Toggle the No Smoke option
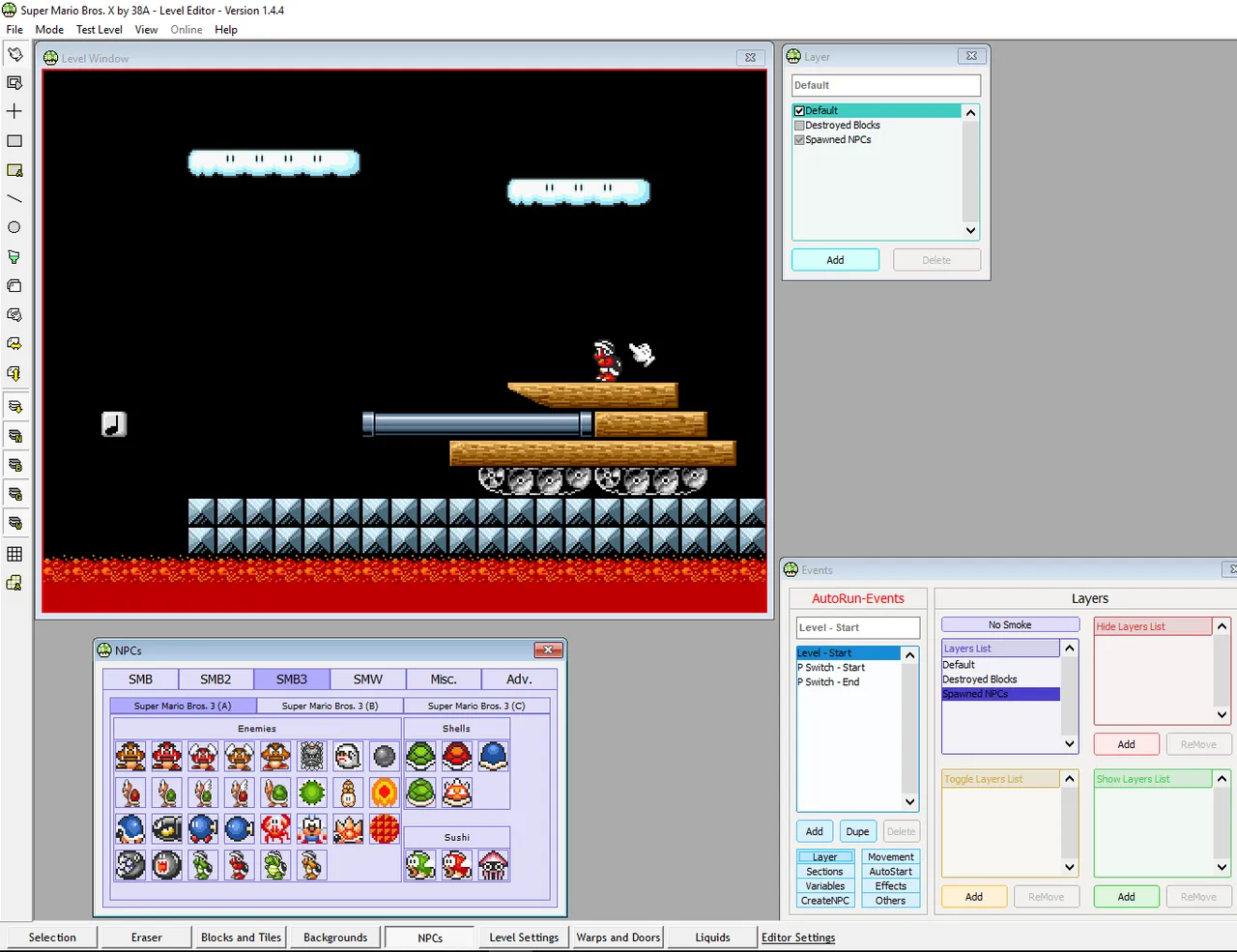This screenshot has width=1237, height=952. (1010, 625)
